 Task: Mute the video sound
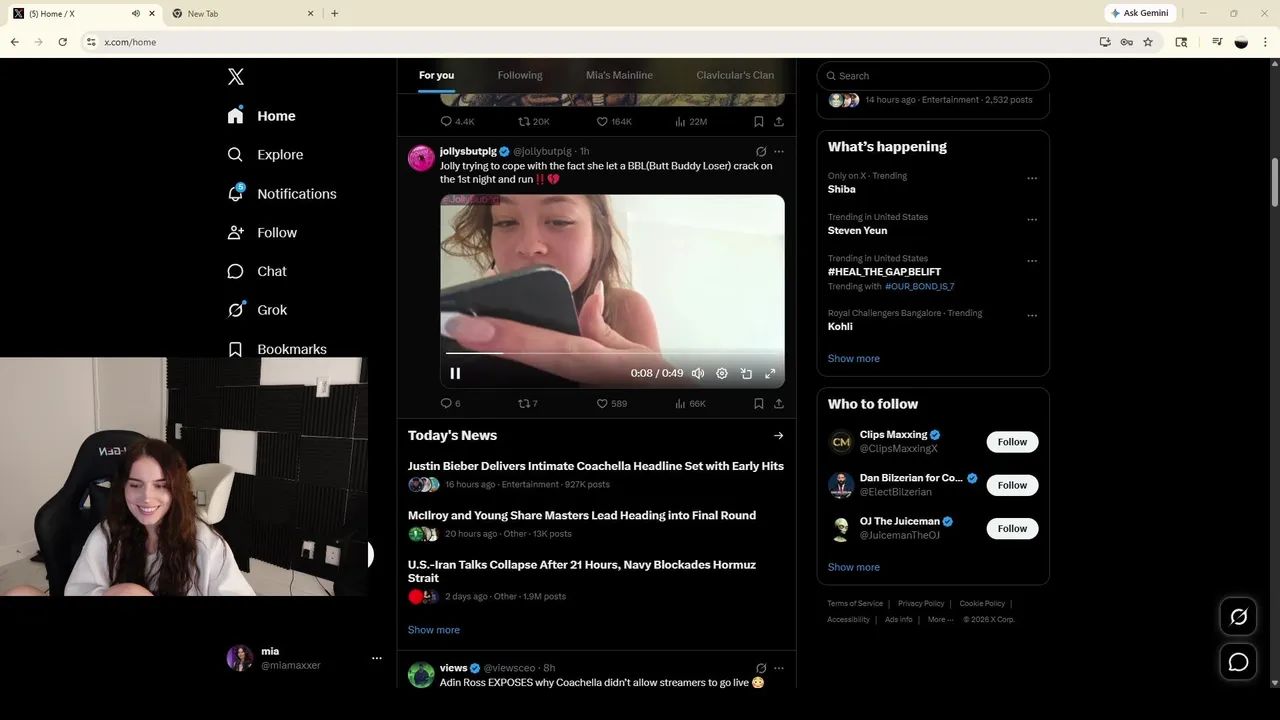point(698,373)
